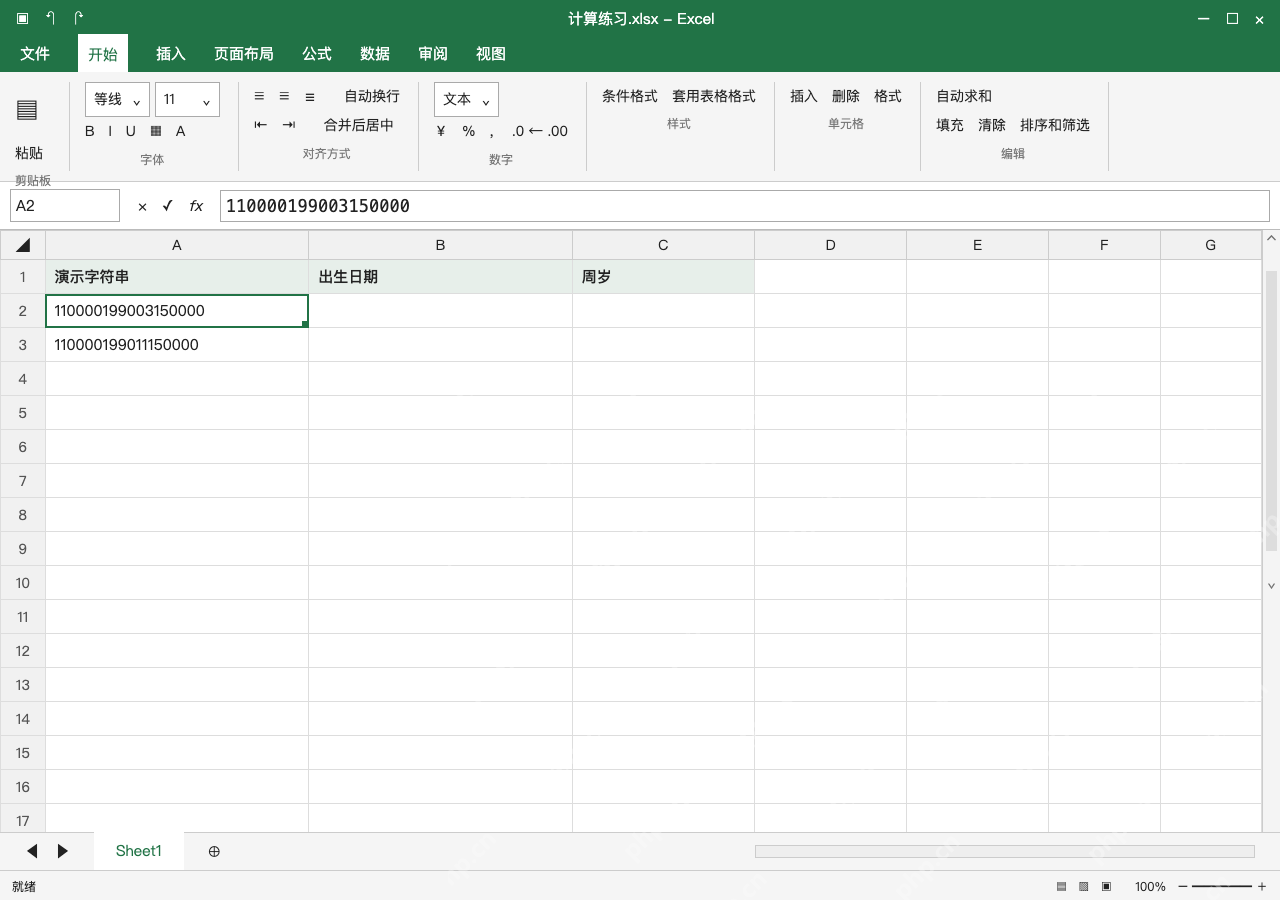Click the horizontal scrollbar at the bottom
Viewport: 1280px width, 900px height.
click(x=1005, y=851)
